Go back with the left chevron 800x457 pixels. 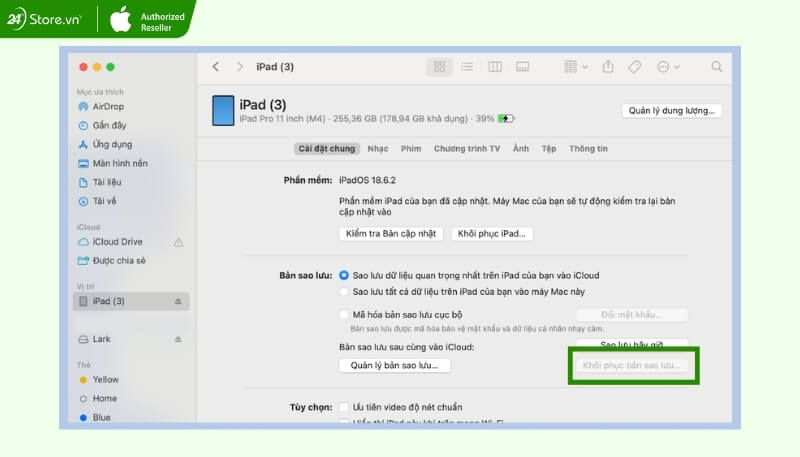216,67
